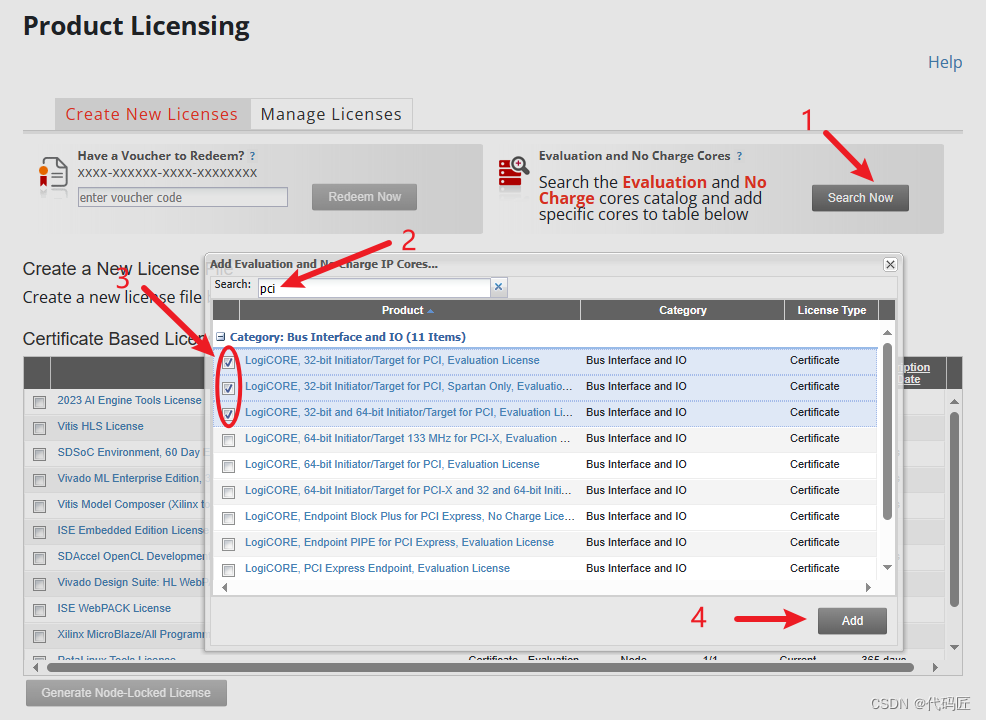Uncheck LogiCORE 32-bit Initiator/Target for PCI, Evaluation License

point(228,362)
